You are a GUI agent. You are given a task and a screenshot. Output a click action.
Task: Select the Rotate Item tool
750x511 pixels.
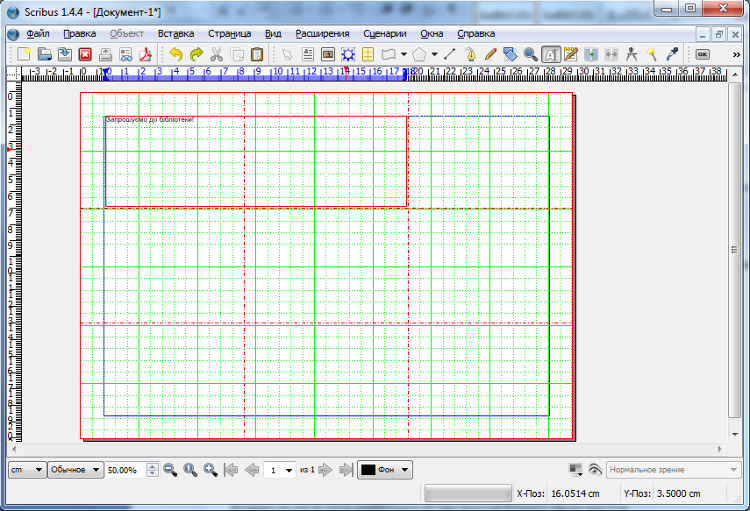(x=510, y=54)
